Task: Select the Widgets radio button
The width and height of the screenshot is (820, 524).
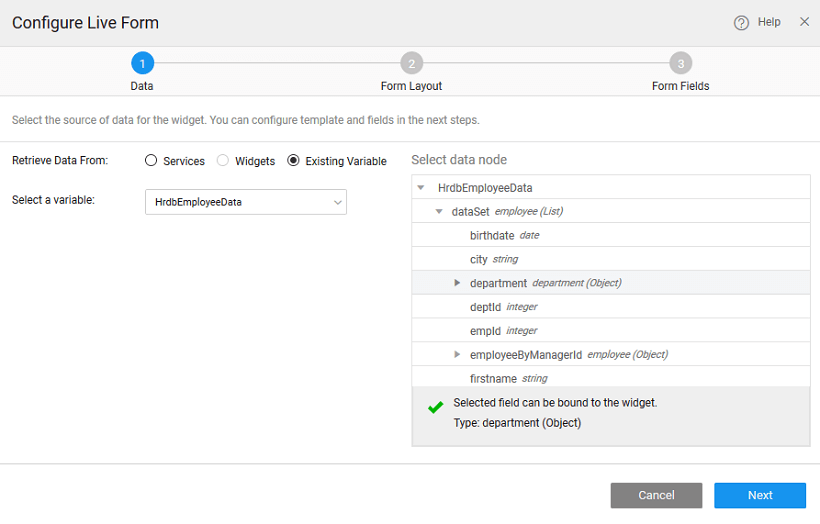Action: 223,161
